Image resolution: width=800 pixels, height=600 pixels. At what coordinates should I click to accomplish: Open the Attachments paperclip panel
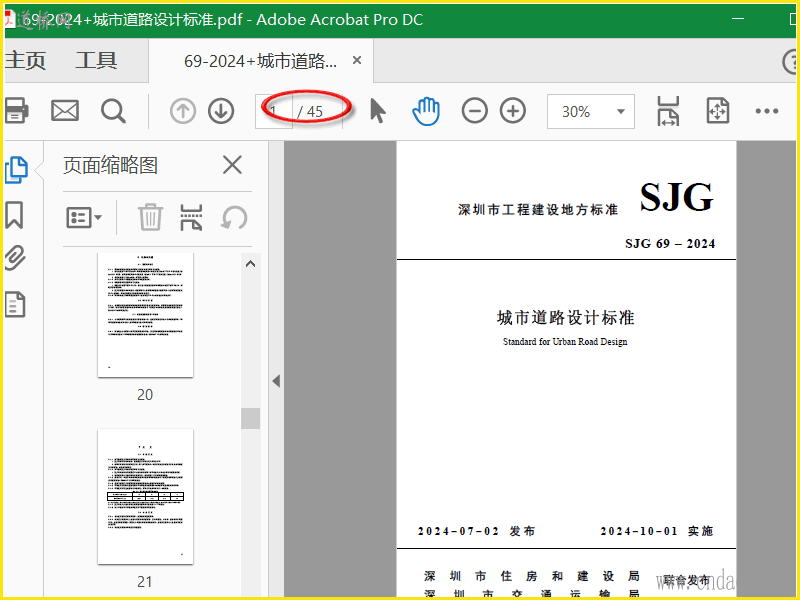[x=15, y=258]
